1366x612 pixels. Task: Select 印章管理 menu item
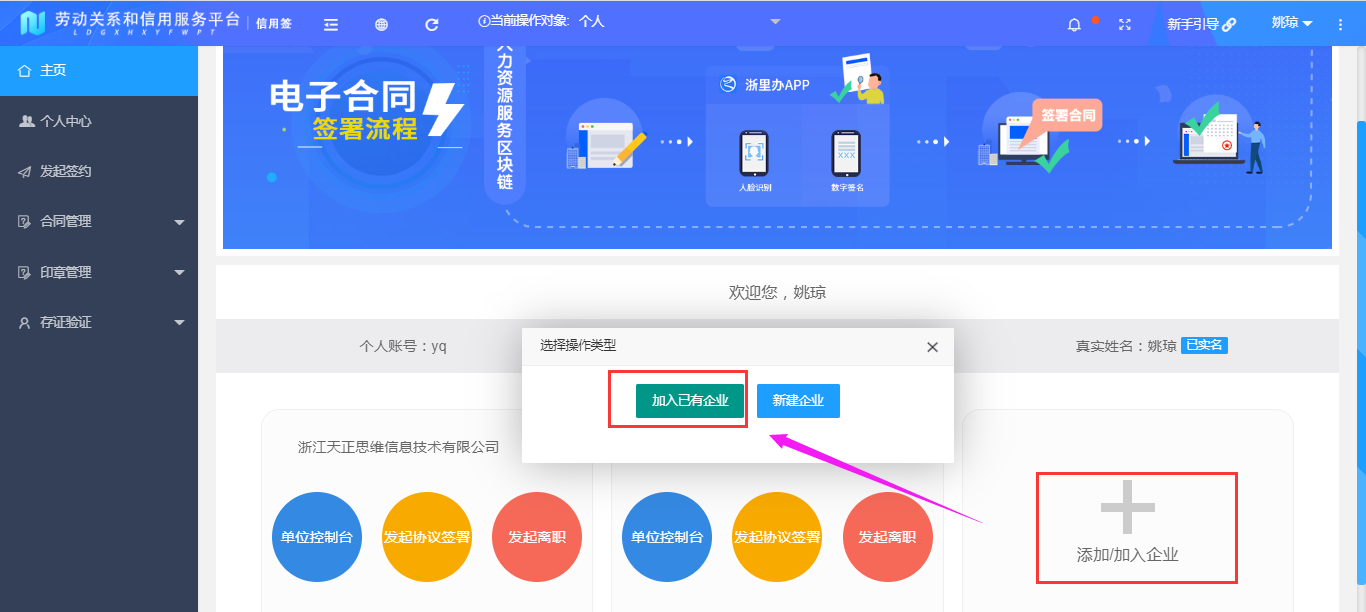[x=99, y=272]
